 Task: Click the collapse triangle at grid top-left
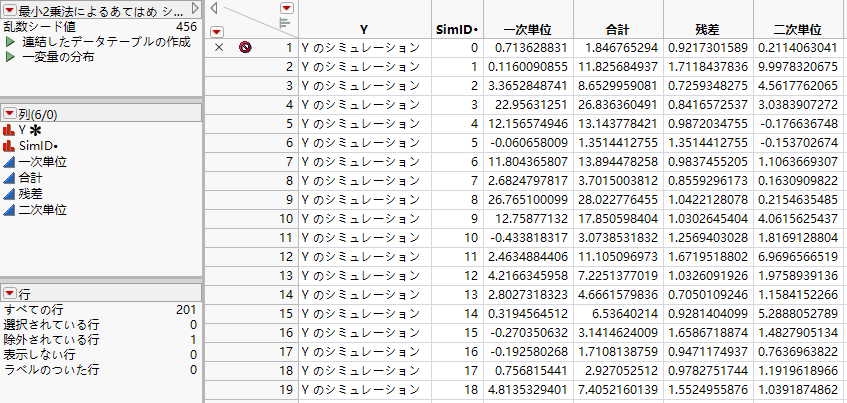tap(214, 8)
